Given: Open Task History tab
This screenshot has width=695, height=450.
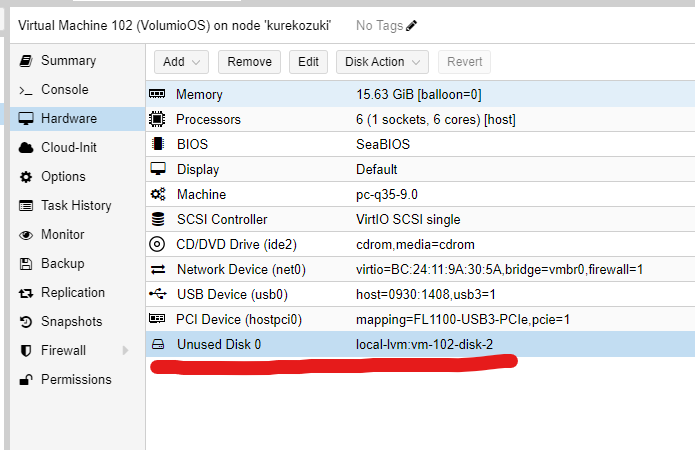Looking at the screenshot, I should coord(76,206).
